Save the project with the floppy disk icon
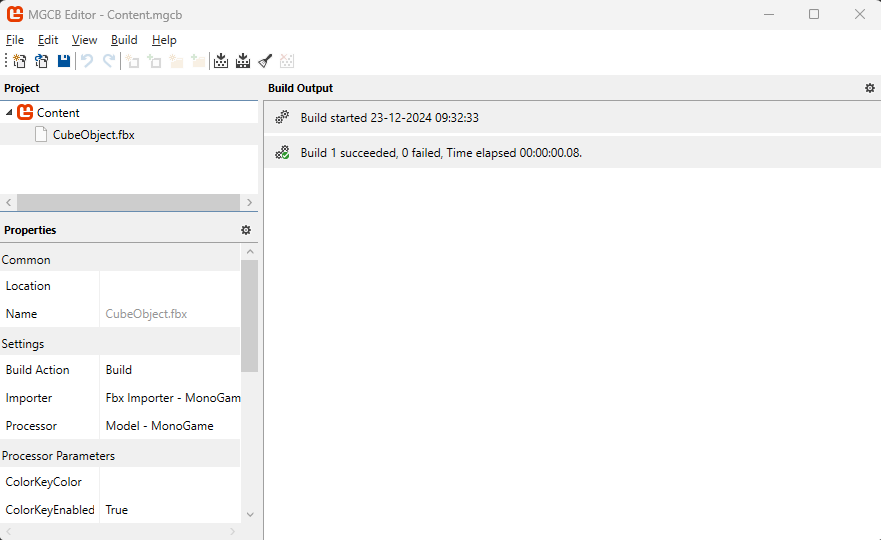Screen dimensions: 881x540 [x=64, y=61]
